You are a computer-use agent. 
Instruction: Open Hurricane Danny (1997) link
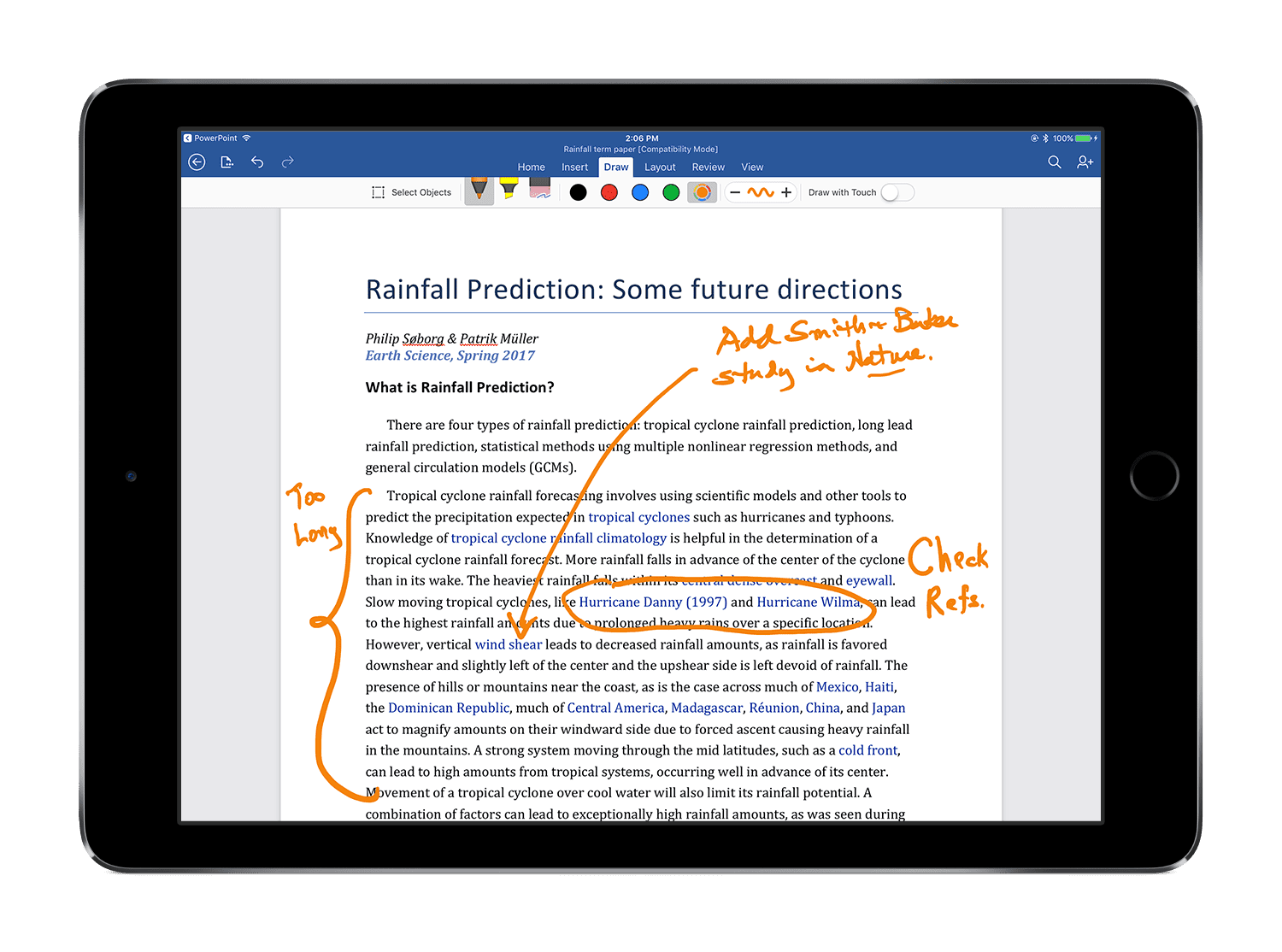[653, 602]
